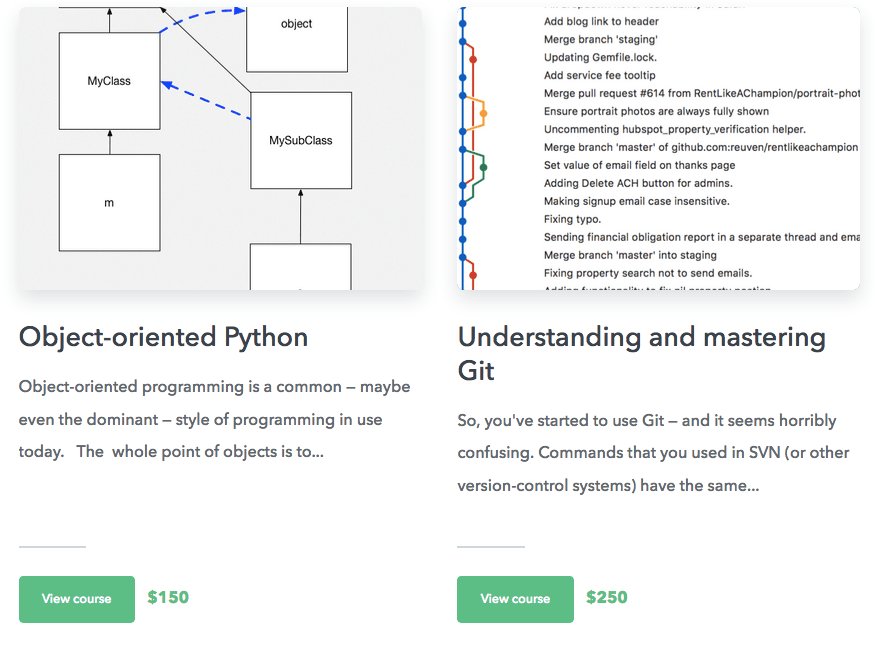Click the 'View course' button for Object-oriented Python
This screenshot has width=875, height=650.
click(x=76, y=599)
